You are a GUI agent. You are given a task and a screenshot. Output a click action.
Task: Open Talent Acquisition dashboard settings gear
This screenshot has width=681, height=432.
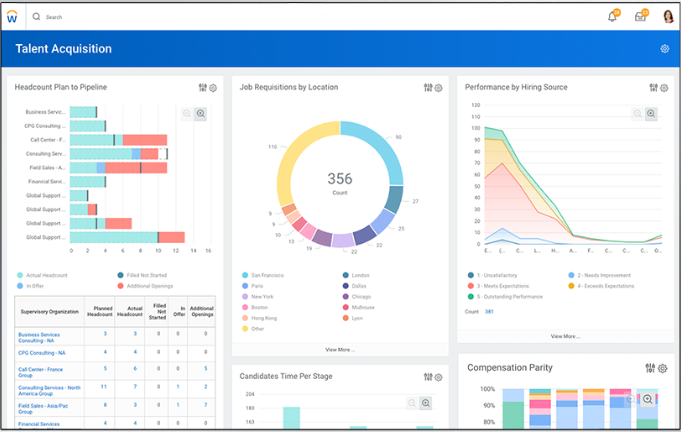(665, 49)
